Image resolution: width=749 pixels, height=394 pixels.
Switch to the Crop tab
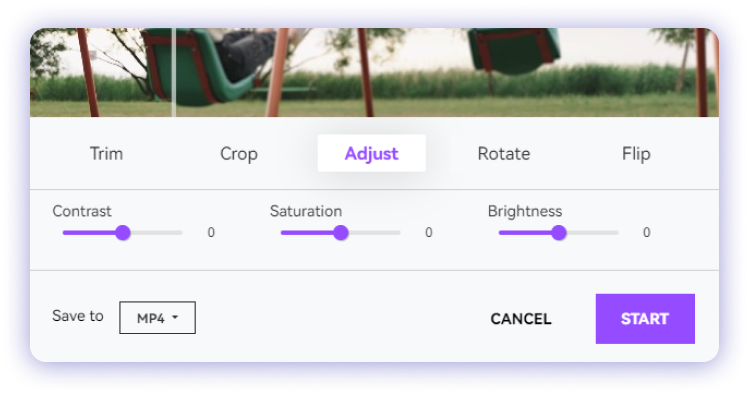pyautogui.click(x=239, y=153)
